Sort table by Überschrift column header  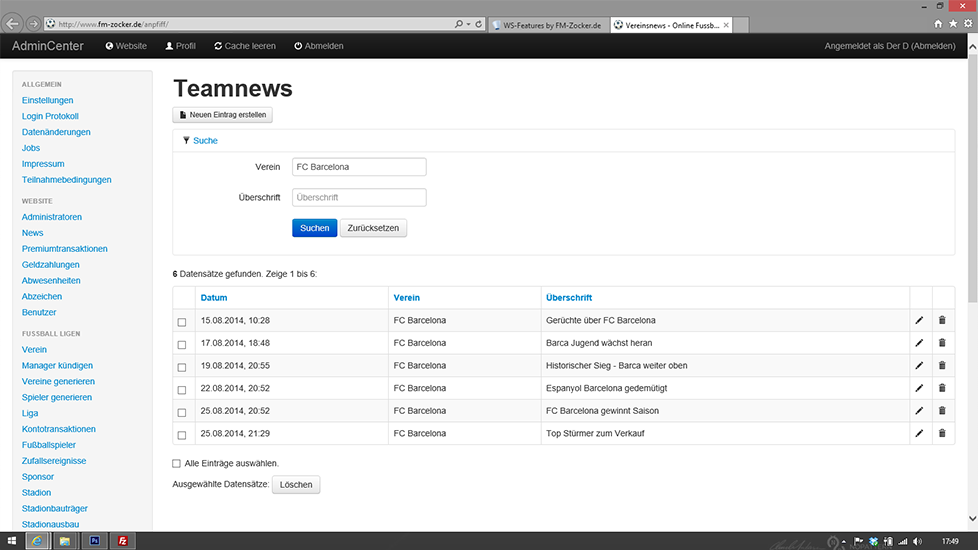tap(569, 298)
